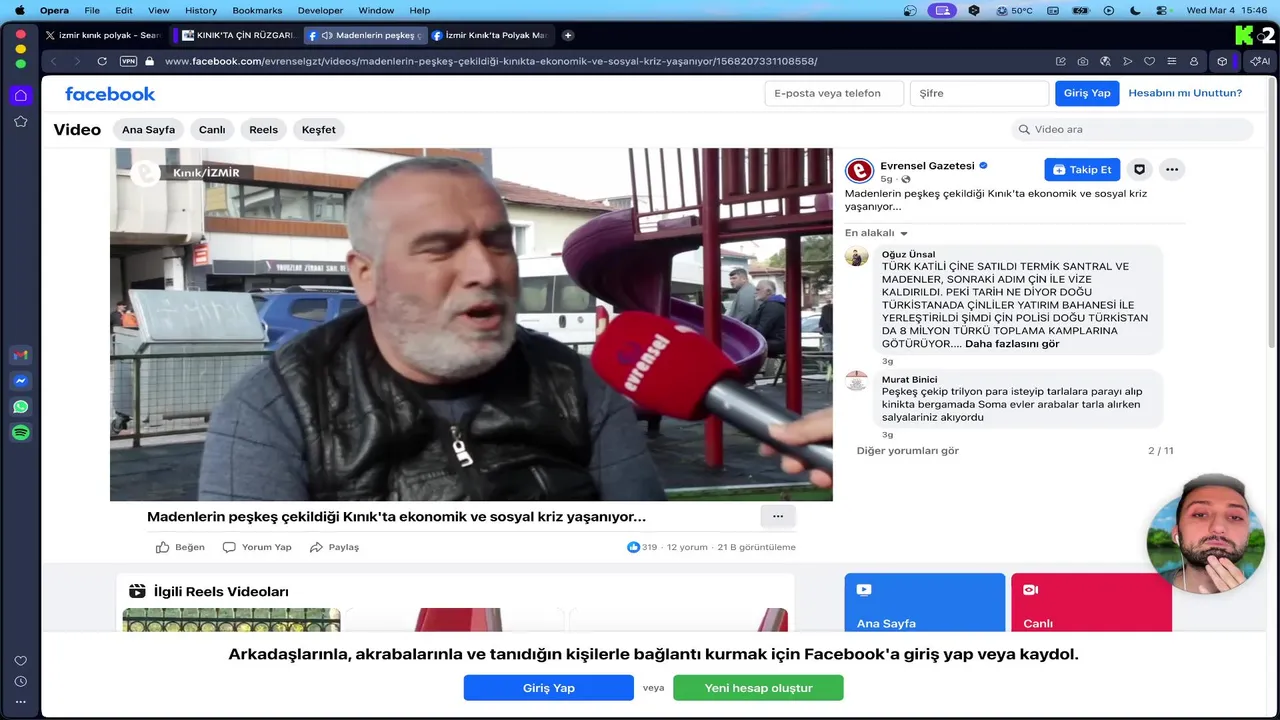This screenshot has width=1280, height=720.
Task: Open the Apple menu
Action: (19, 10)
